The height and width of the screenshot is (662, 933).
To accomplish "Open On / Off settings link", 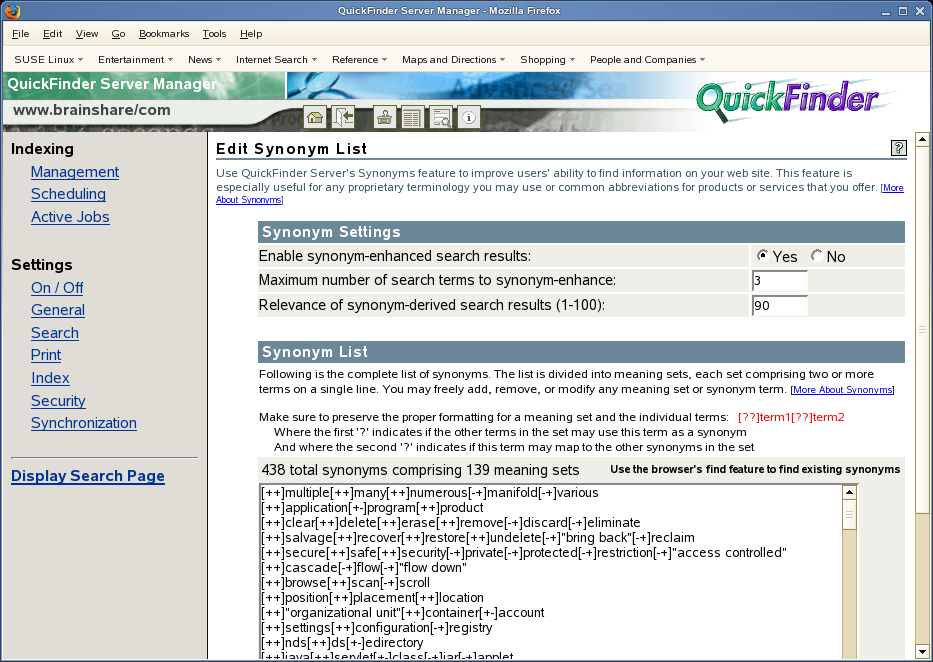I will click(57, 288).
